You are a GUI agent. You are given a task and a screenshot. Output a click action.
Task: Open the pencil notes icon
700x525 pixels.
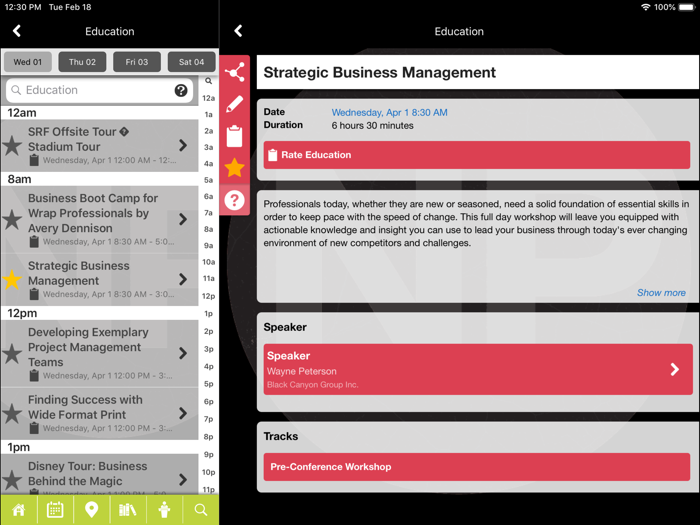[x=234, y=104]
